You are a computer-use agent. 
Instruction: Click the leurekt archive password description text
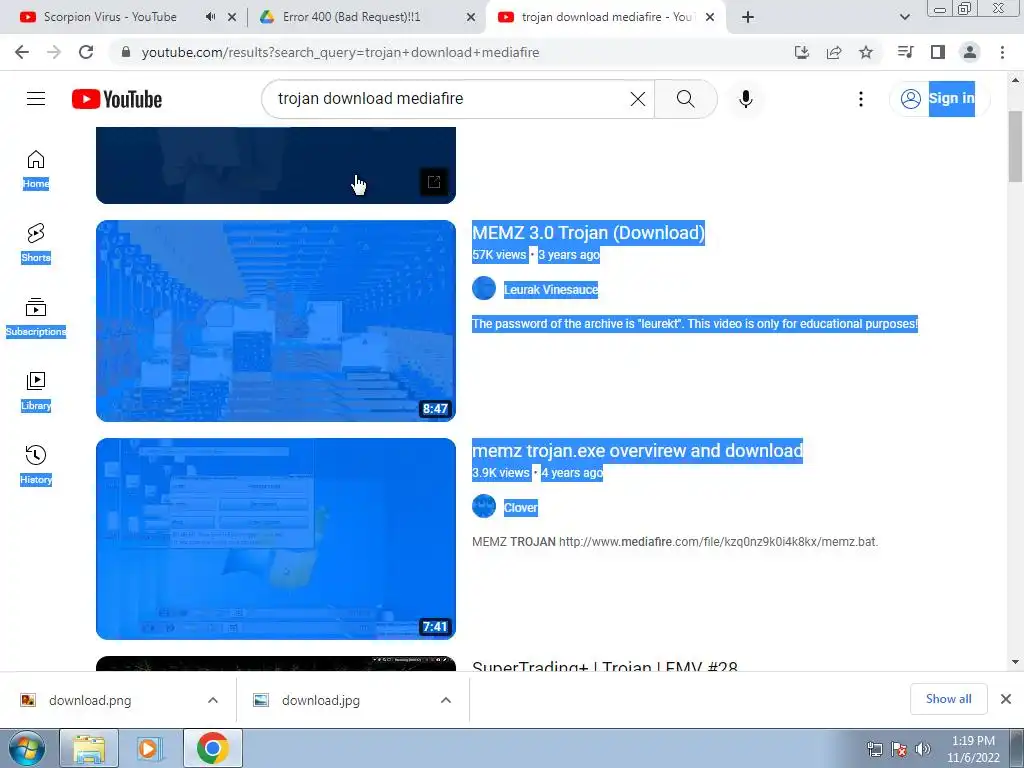(695, 324)
